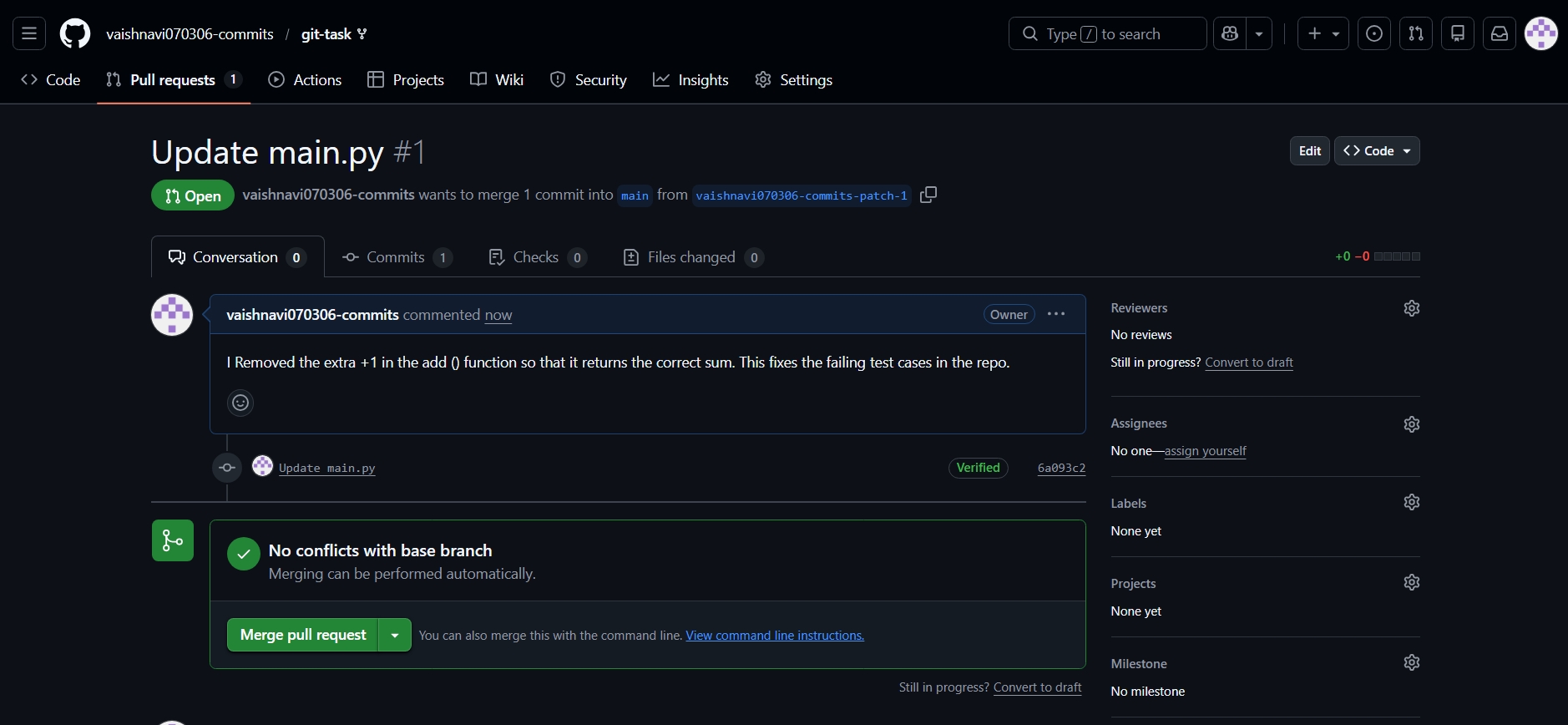Copy the head branch name icon
Image resolution: width=1568 pixels, height=725 pixels.
coord(928,195)
